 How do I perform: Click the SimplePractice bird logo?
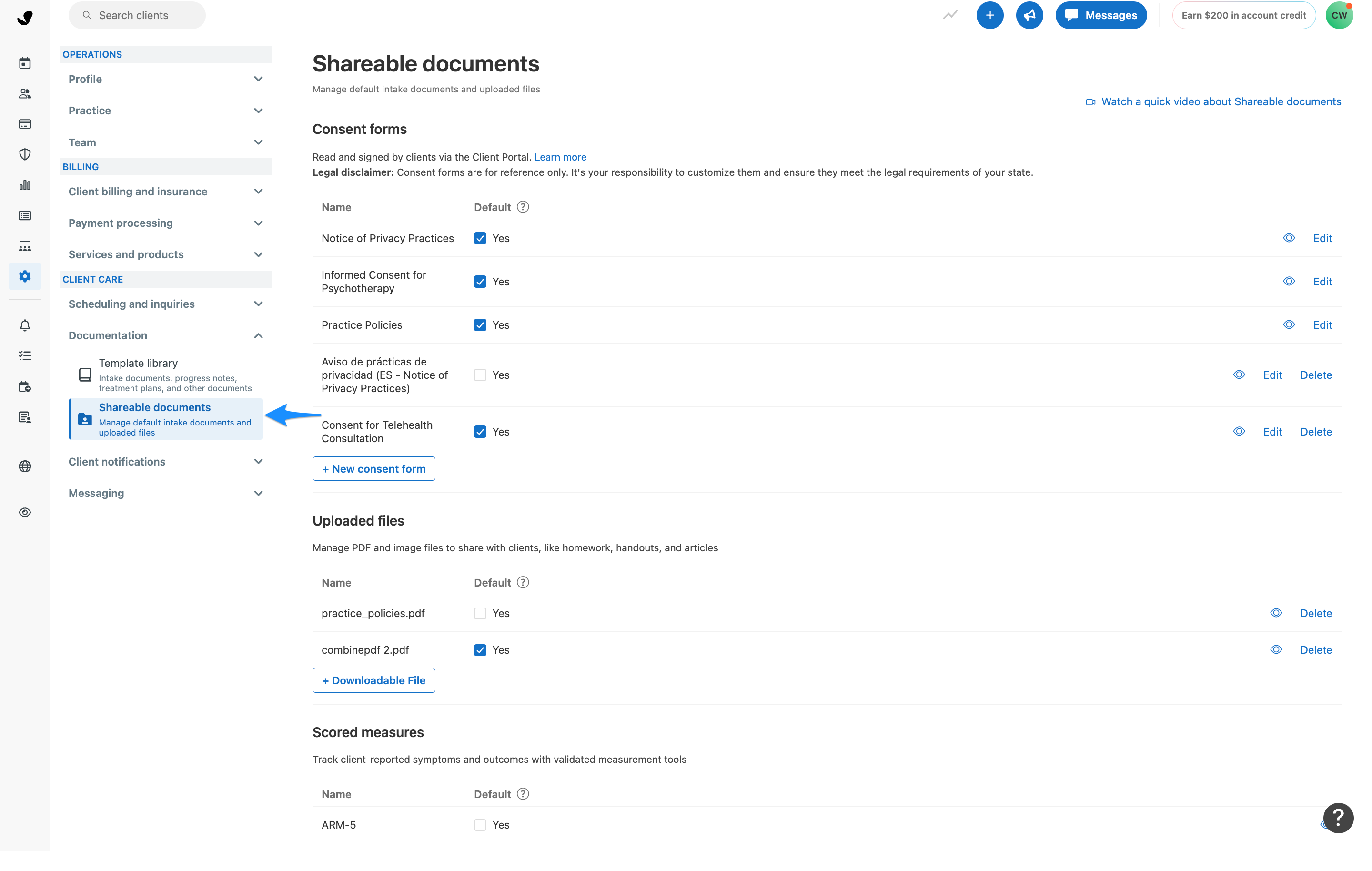(24, 17)
